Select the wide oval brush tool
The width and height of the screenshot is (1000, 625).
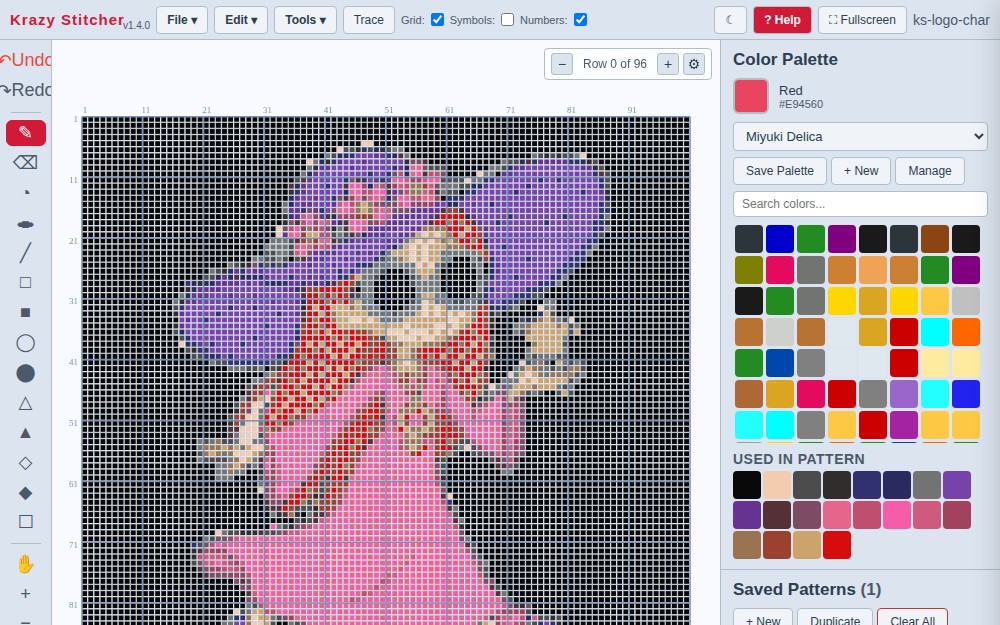pyautogui.click(x=26, y=224)
